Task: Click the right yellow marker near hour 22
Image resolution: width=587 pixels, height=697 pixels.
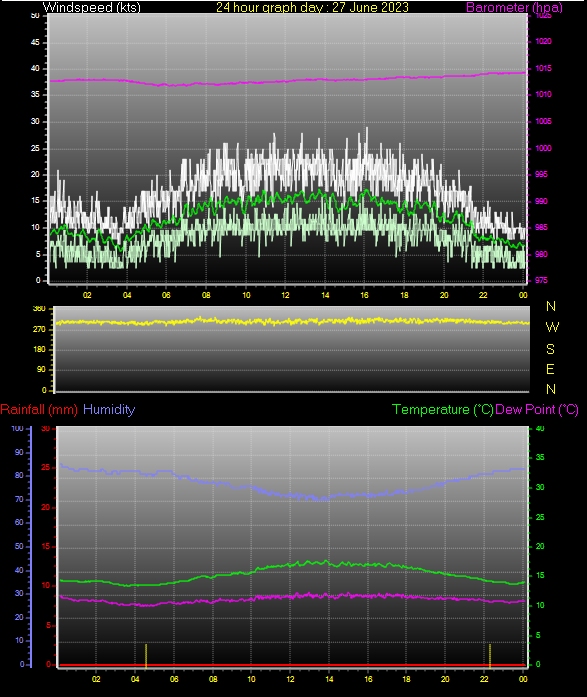Action: pyautogui.click(x=490, y=655)
